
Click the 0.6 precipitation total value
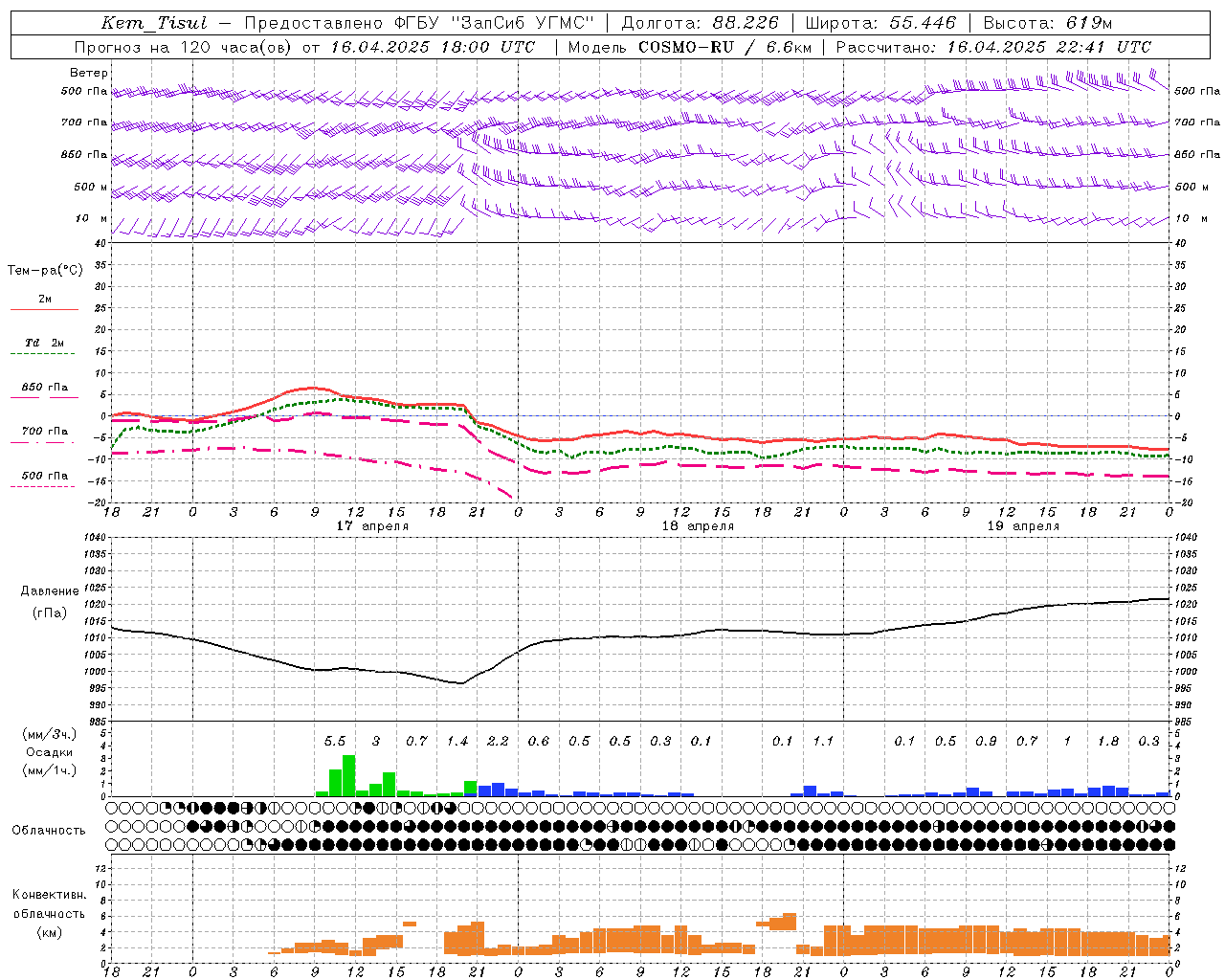click(x=539, y=742)
